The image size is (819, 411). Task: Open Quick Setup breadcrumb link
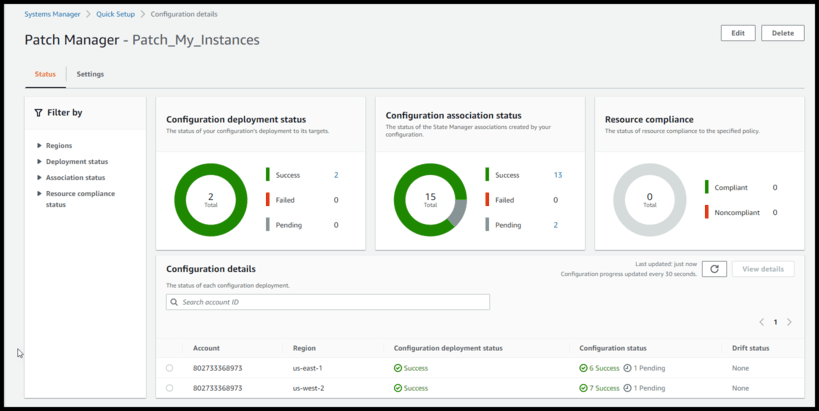click(x=115, y=14)
